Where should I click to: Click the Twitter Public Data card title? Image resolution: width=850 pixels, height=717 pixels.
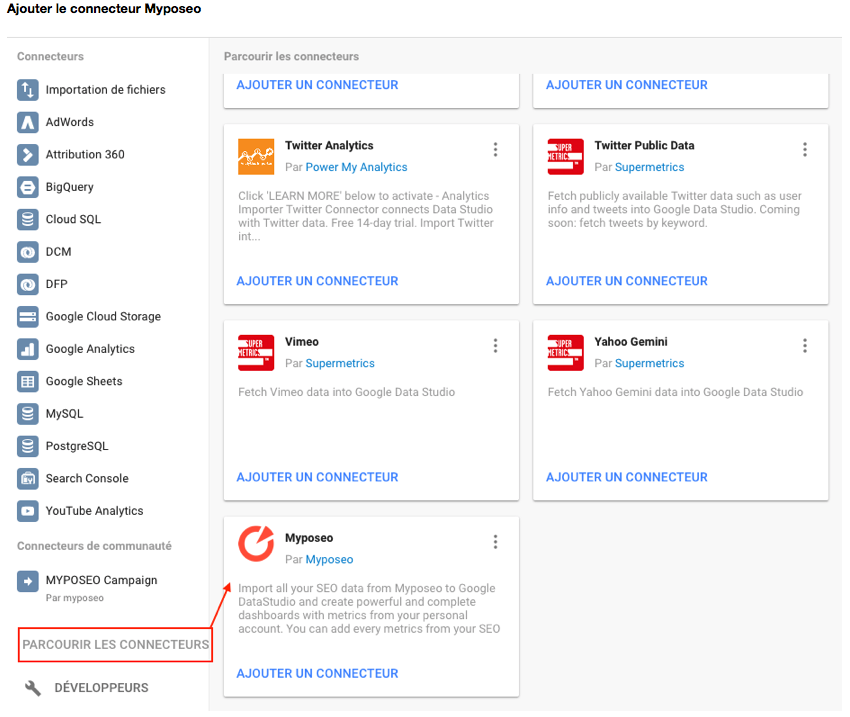(645, 146)
